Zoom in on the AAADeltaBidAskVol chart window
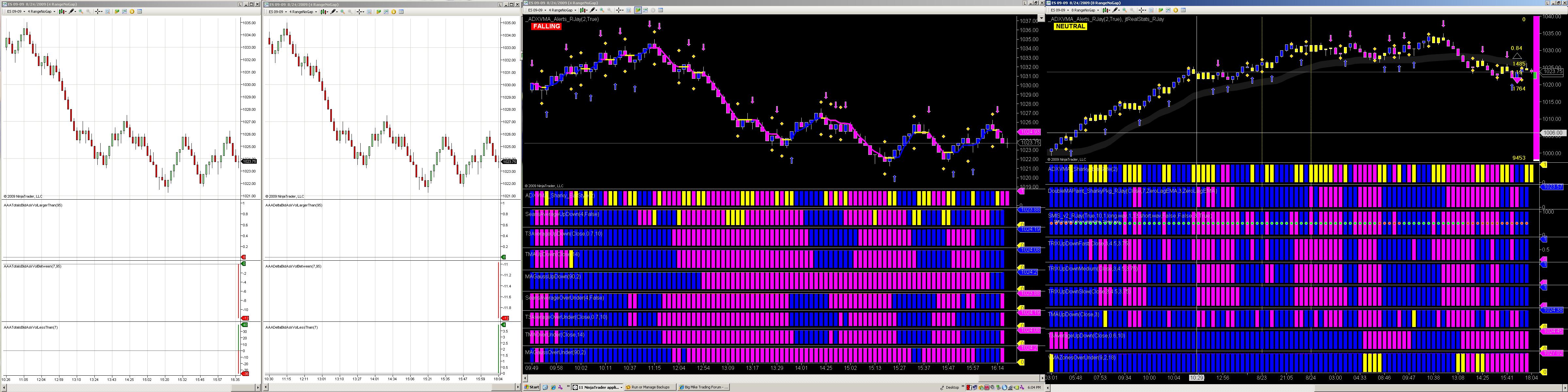 coord(343,11)
